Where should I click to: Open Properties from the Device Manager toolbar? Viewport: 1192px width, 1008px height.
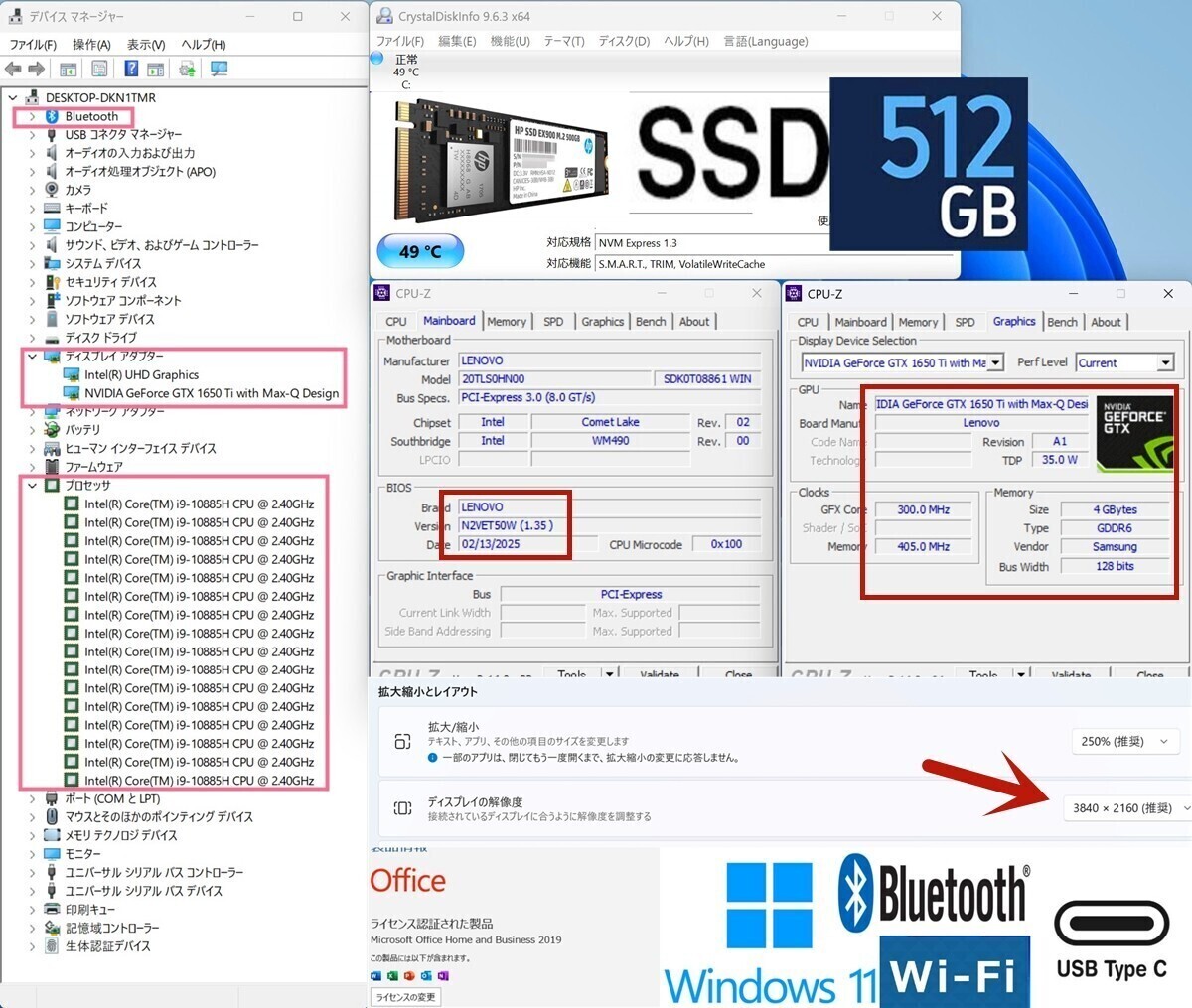[x=99, y=69]
